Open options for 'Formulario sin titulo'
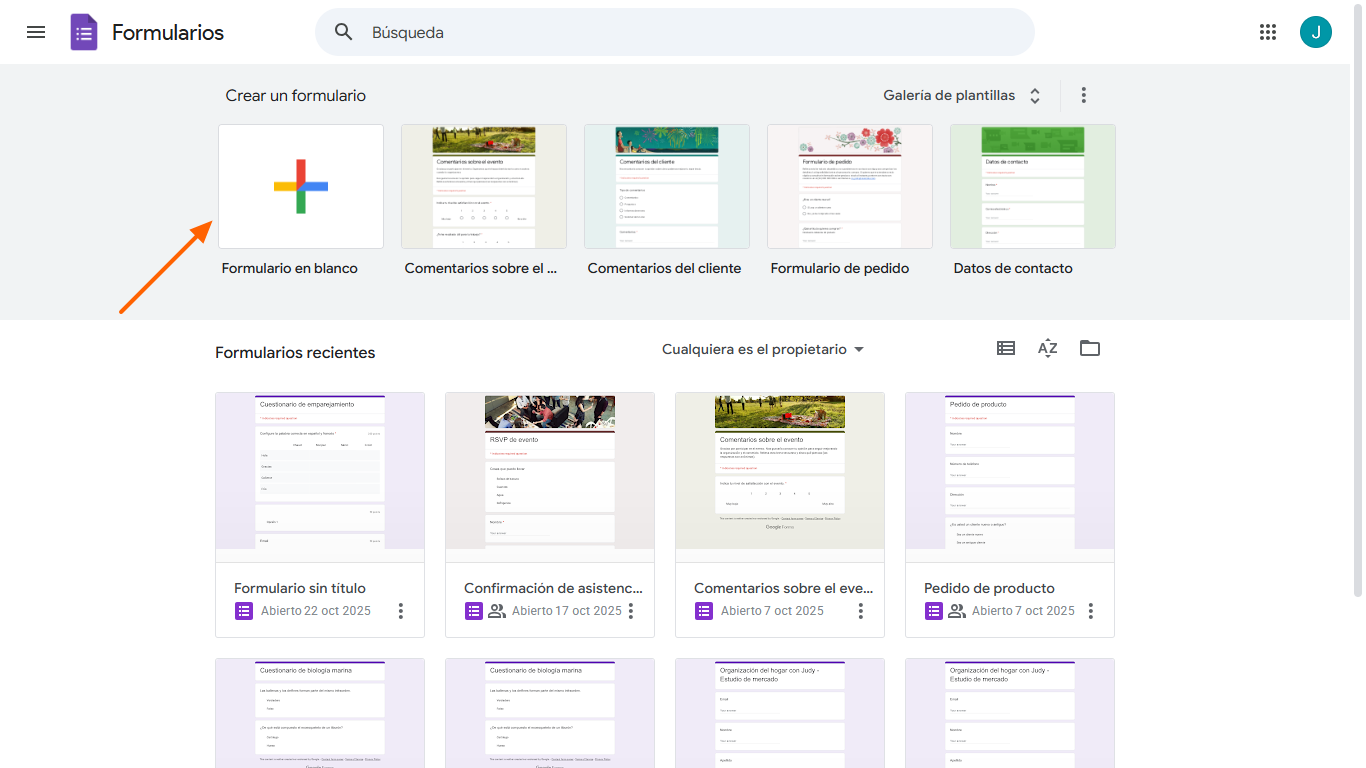This screenshot has height=768, width=1366. tap(400, 610)
